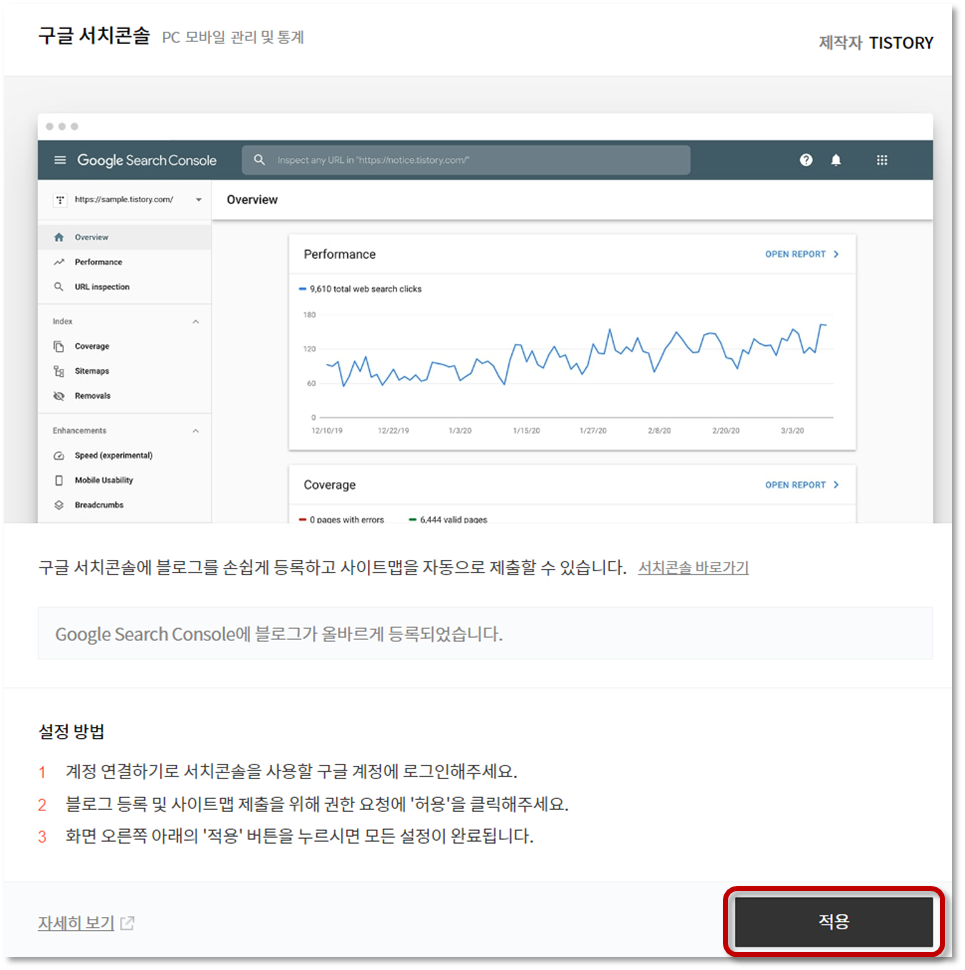Click OPEN REPORT in the Performance card
Viewport: 965px width, 970px height.
(x=802, y=254)
